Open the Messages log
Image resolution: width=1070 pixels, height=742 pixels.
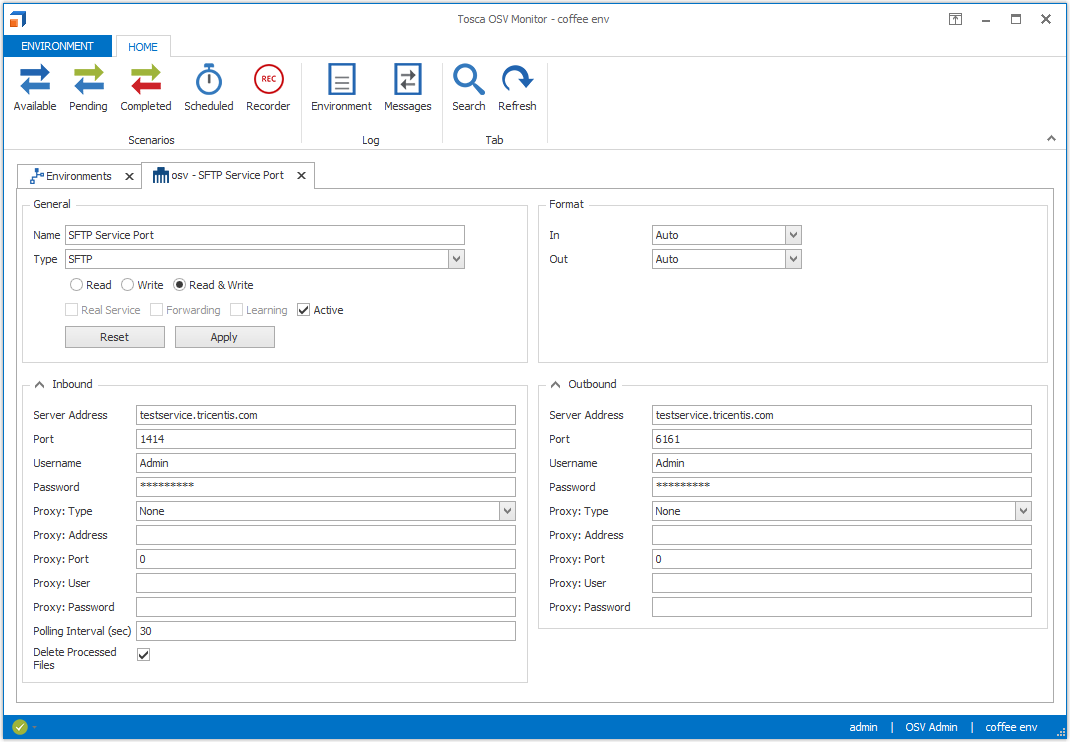[408, 88]
